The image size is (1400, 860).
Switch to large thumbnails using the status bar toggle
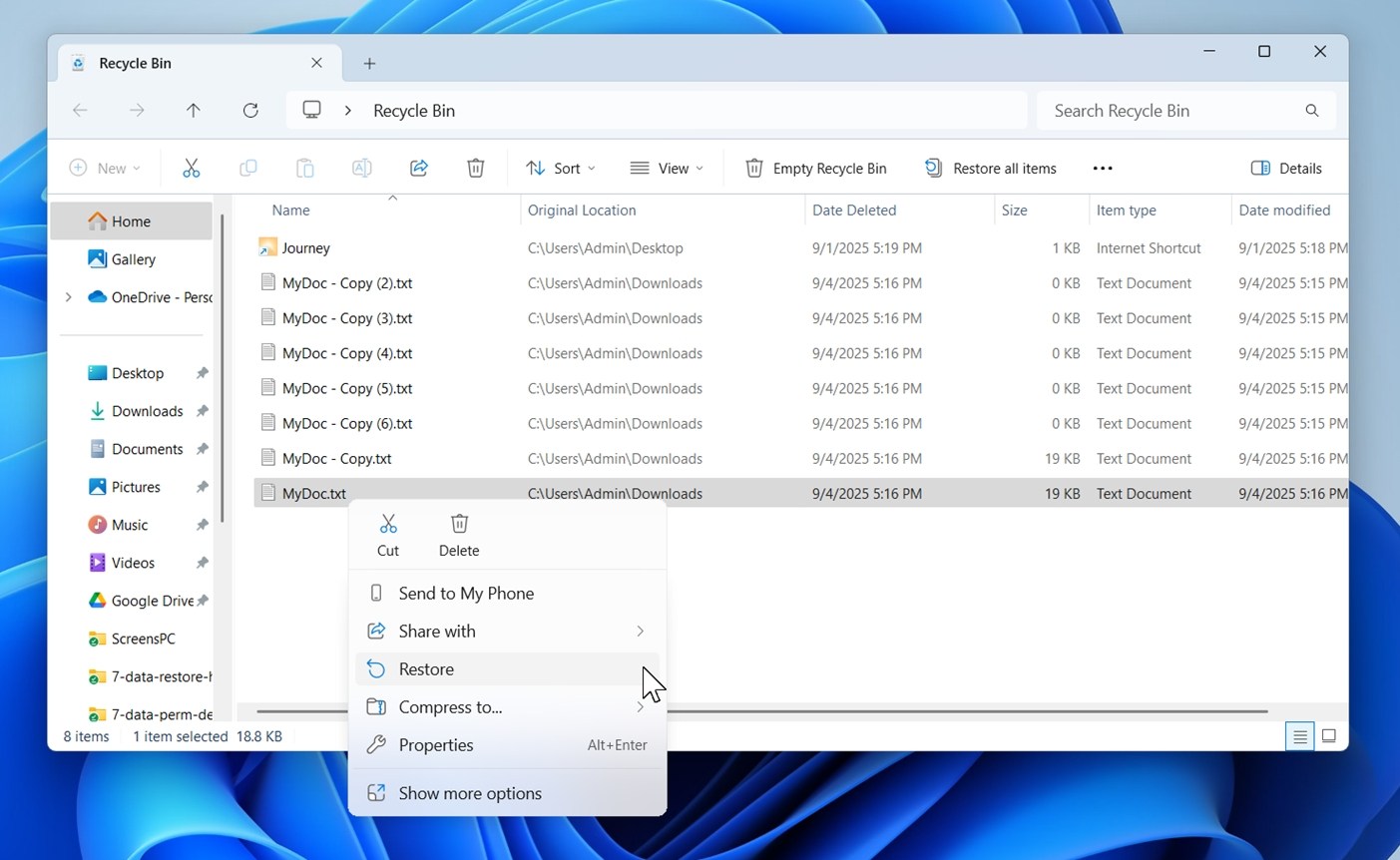click(1328, 735)
